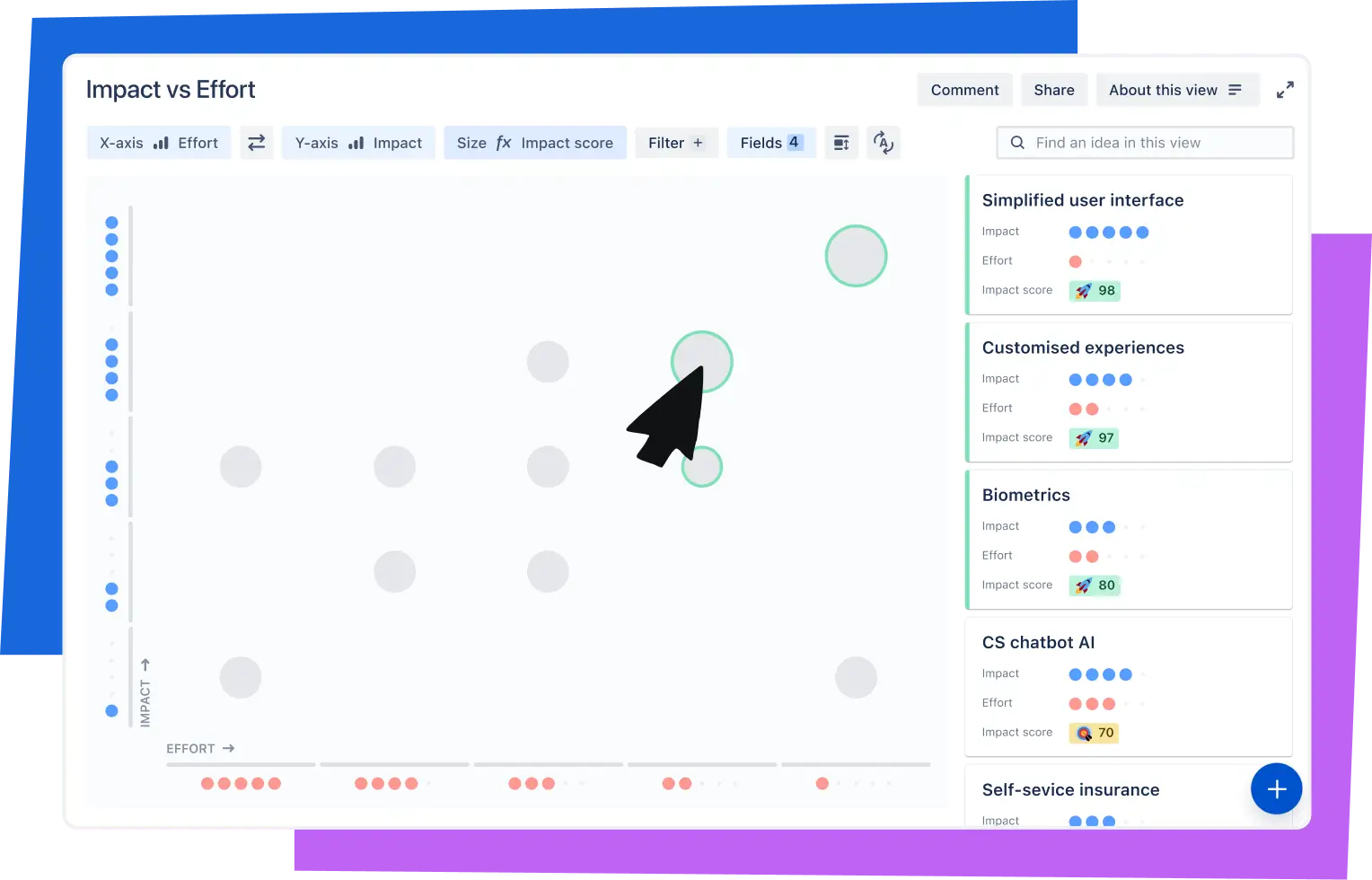The height and width of the screenshot is (880, 1372).
Task: Open About this view panel
Action: [x=1178, y=90]
